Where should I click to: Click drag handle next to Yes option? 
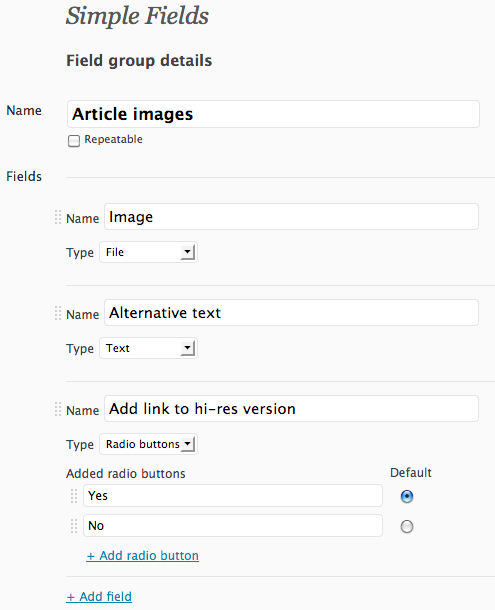74,496
